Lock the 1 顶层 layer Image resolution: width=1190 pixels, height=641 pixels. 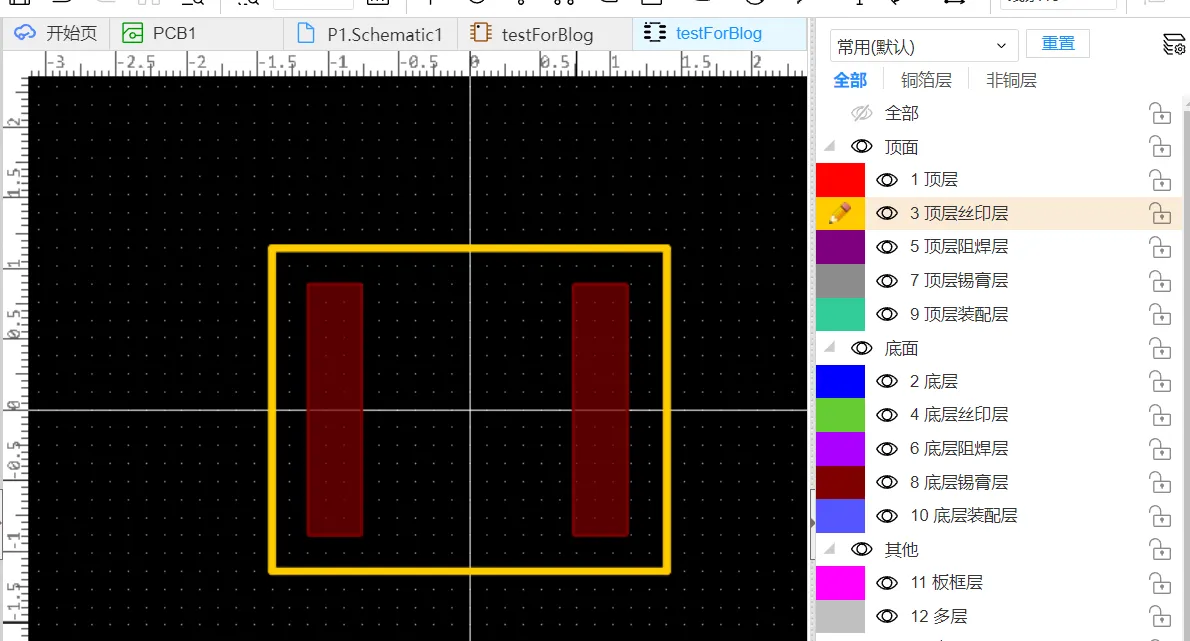tap(1160, 181)
